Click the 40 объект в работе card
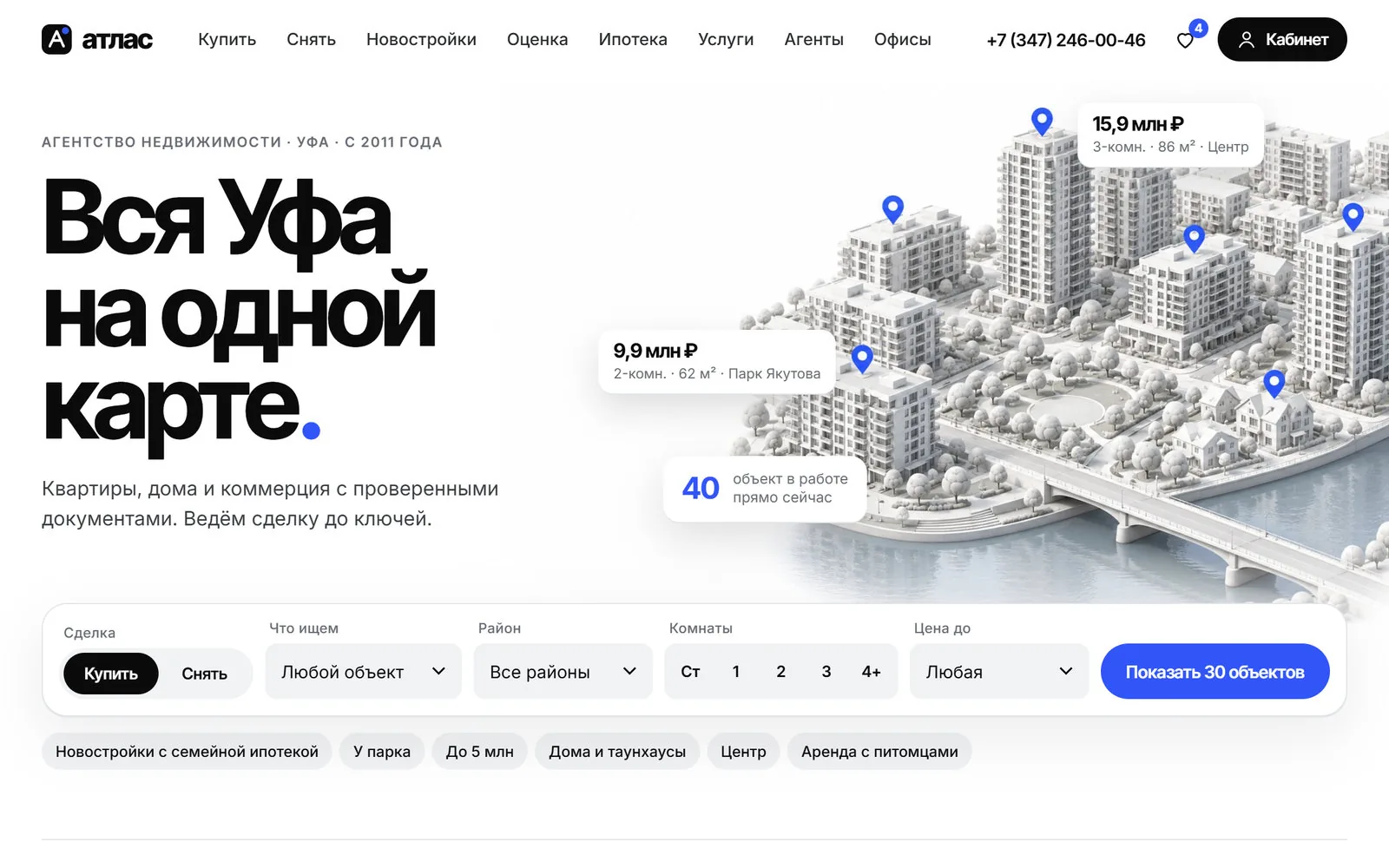This screenshot has height=868, width=1389. pyautogui.click(x=765, y=489)
